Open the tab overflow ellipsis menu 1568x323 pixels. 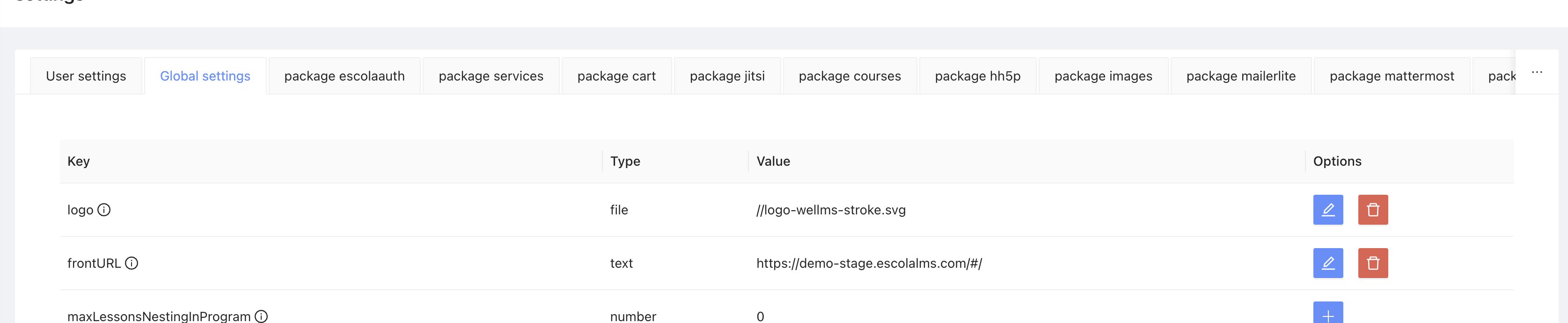point(1538,71)
